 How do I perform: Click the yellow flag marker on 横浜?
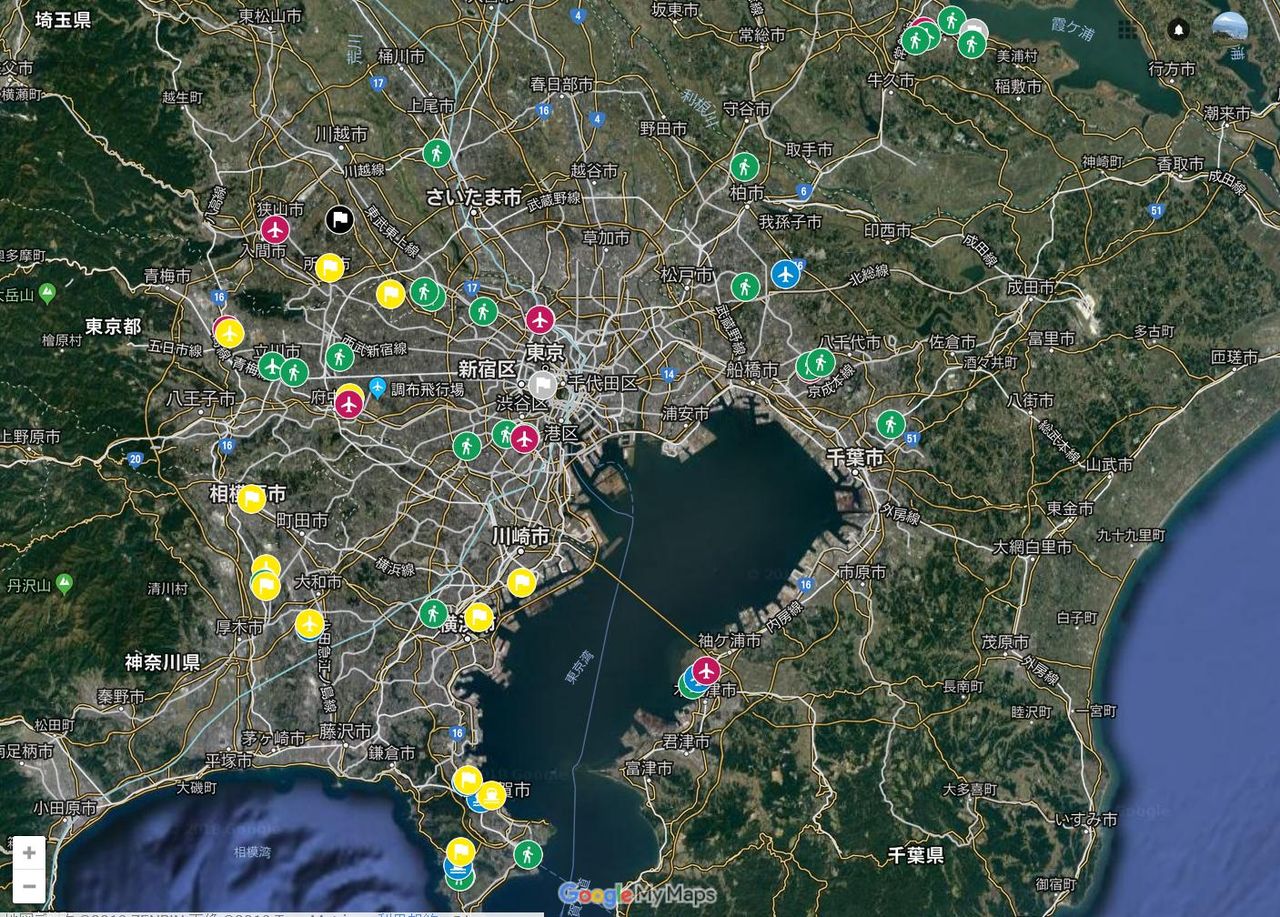pos(479,617)
